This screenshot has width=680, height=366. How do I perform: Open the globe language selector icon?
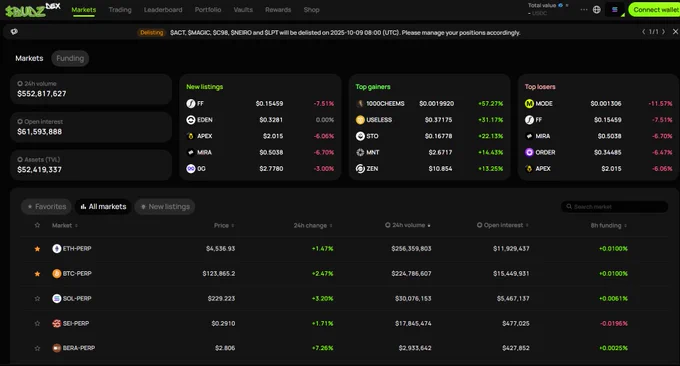(x=597, y=10)
